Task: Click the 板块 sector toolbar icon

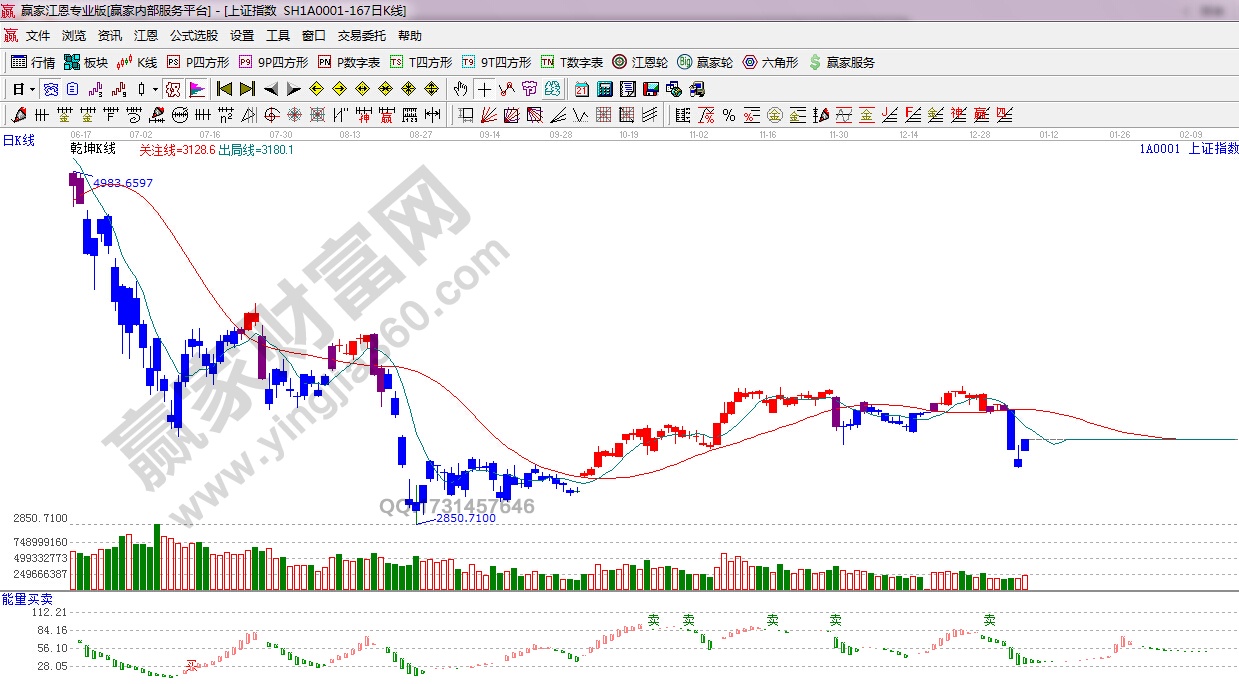Action: click(x=86, y=62)
